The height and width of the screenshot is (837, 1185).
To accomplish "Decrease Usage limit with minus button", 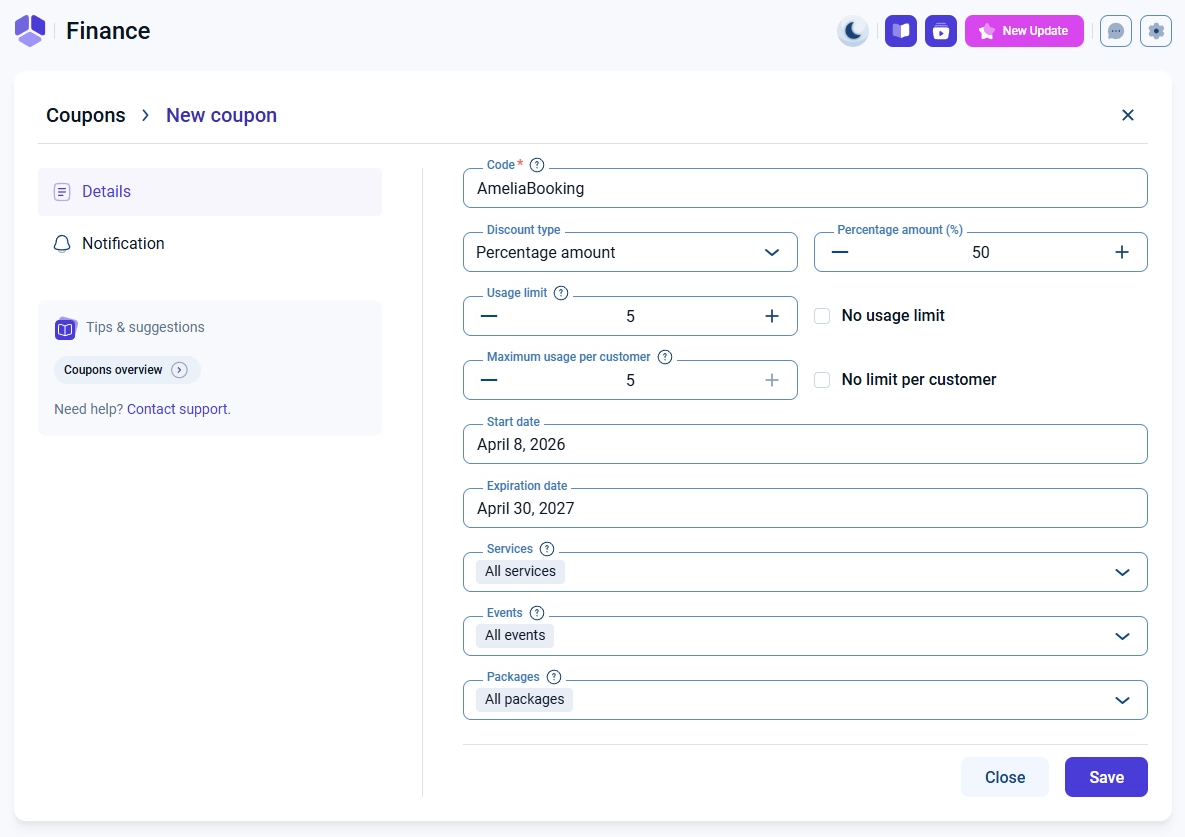I will pos(489,316).
